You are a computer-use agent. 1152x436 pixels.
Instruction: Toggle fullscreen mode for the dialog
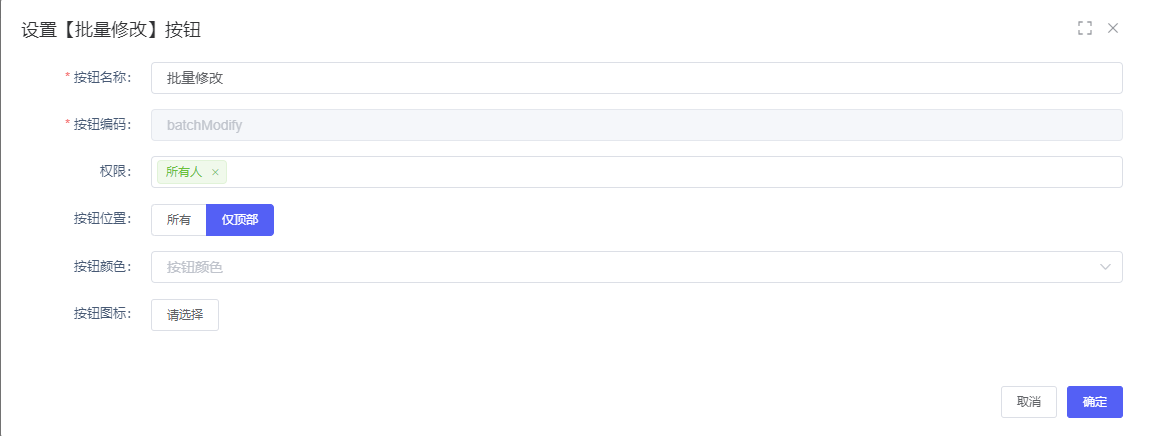(1085, 28)
